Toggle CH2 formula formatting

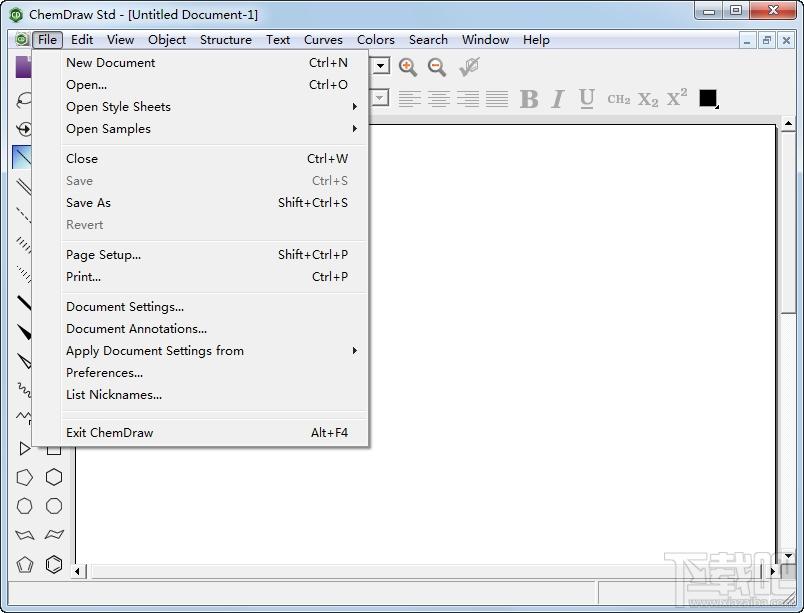(x=618, y=99)
